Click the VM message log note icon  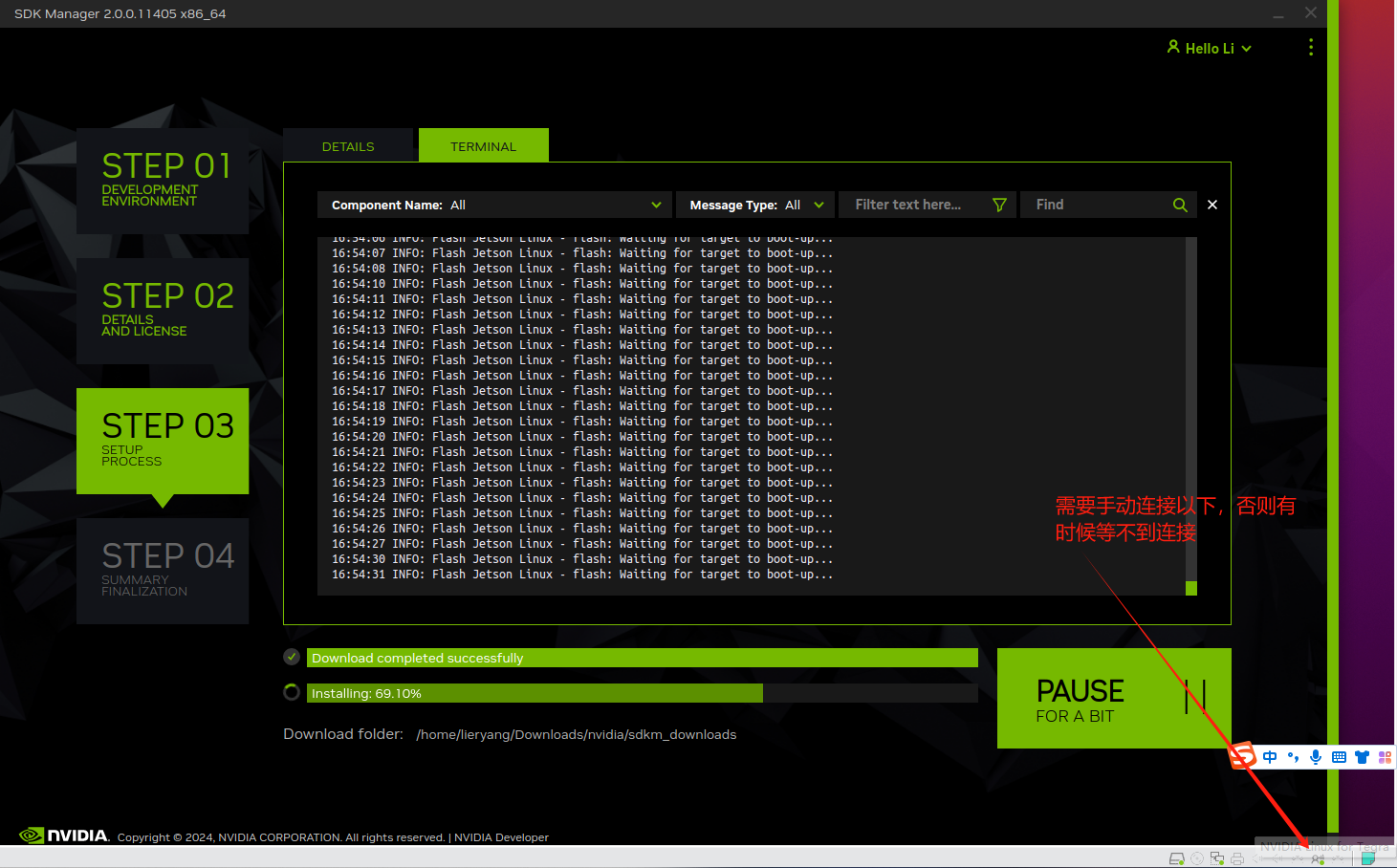pyautogui.click(x=1368, y=858)
